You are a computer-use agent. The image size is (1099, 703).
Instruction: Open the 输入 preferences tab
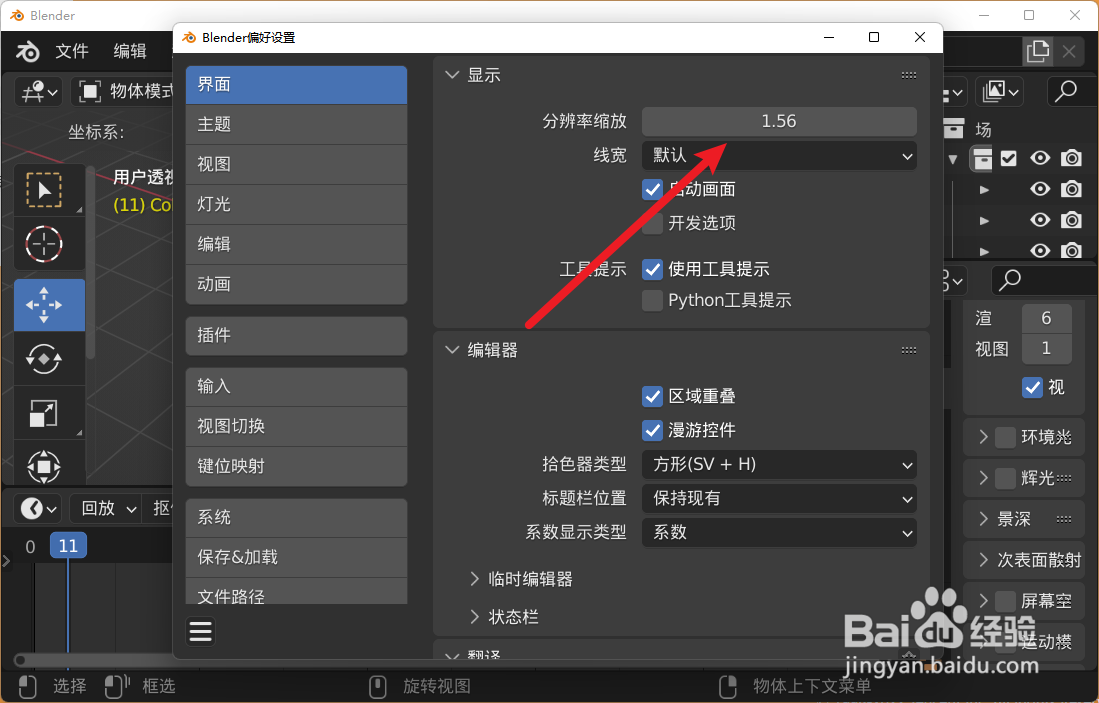tap(296, 387)
